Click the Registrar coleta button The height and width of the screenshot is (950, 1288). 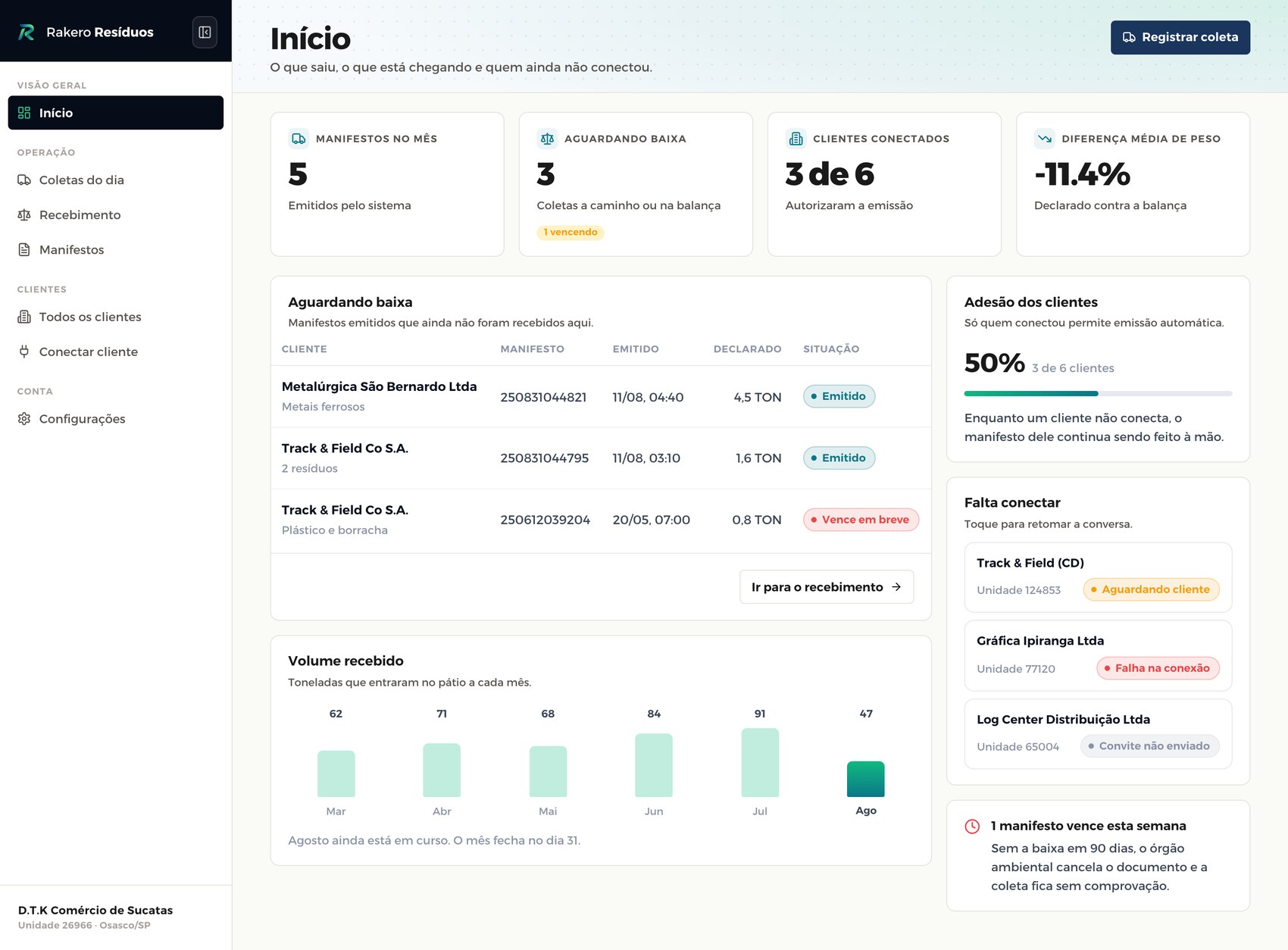1180,37
